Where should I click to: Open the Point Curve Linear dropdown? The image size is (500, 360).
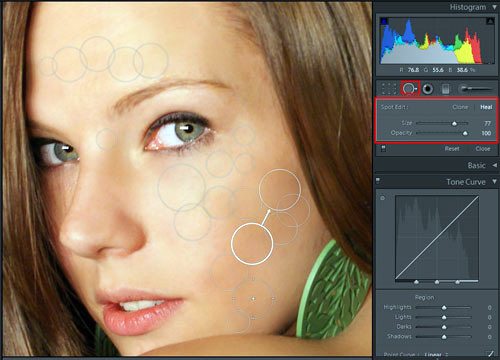436,354
